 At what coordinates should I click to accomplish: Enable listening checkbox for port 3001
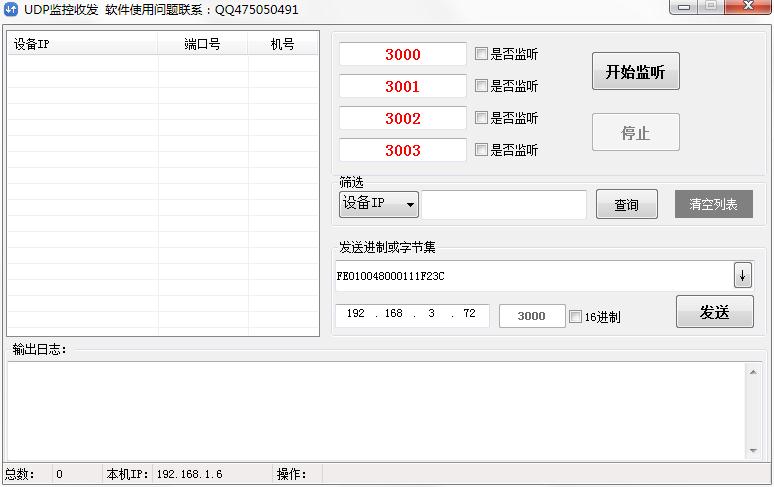point(482,86)
